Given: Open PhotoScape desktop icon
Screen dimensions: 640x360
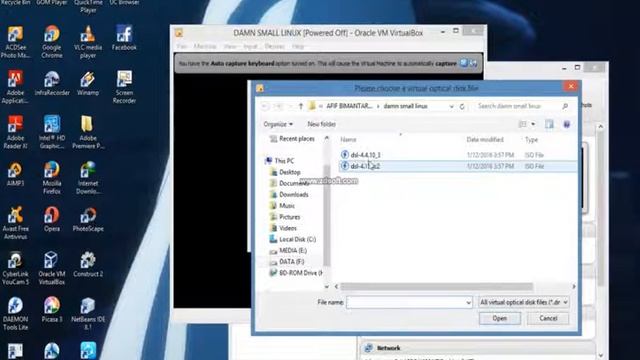Looking at the screenshot, I should click(88, 219).
